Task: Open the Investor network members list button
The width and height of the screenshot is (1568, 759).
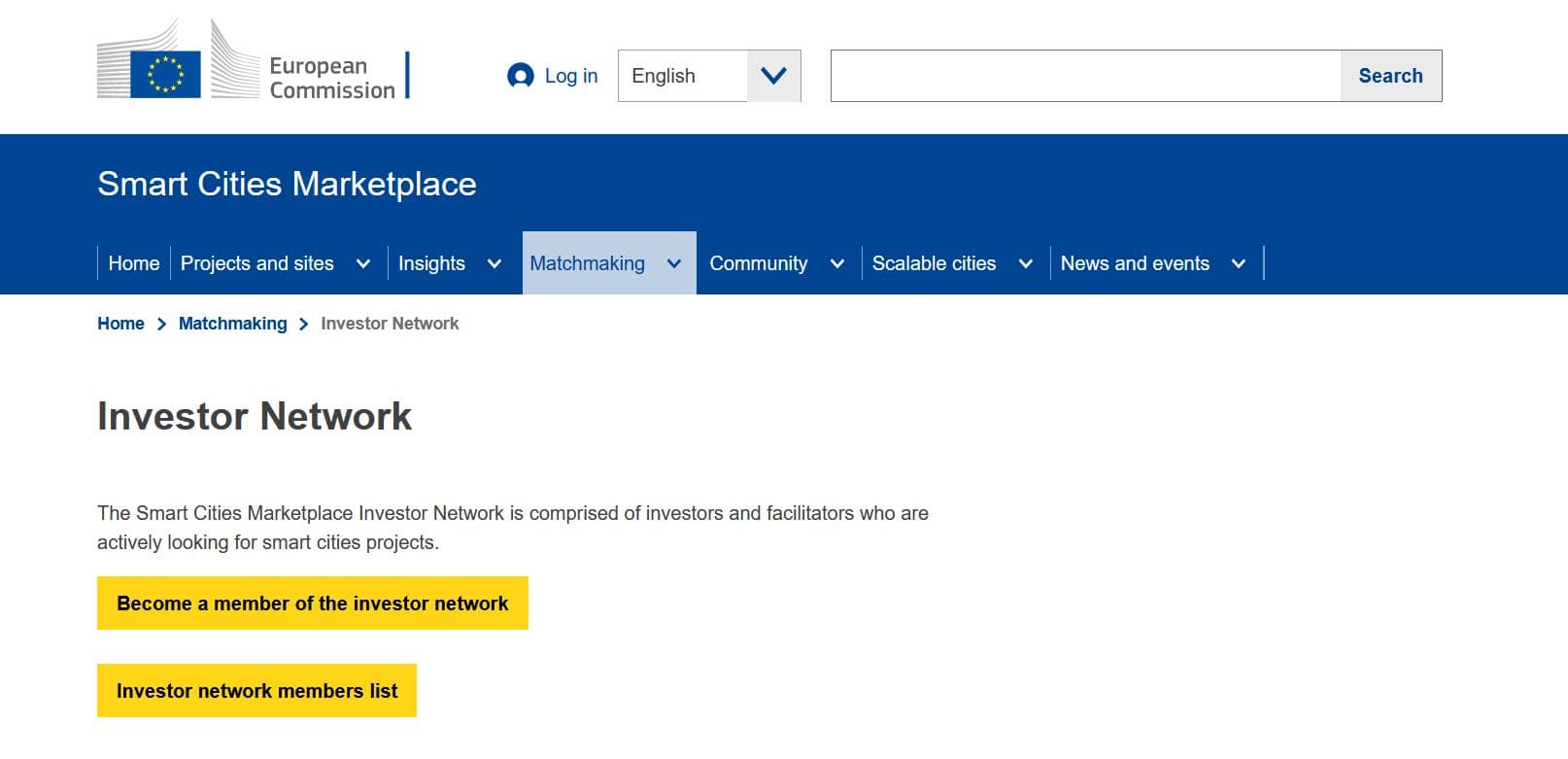Action: coord(256,691)
